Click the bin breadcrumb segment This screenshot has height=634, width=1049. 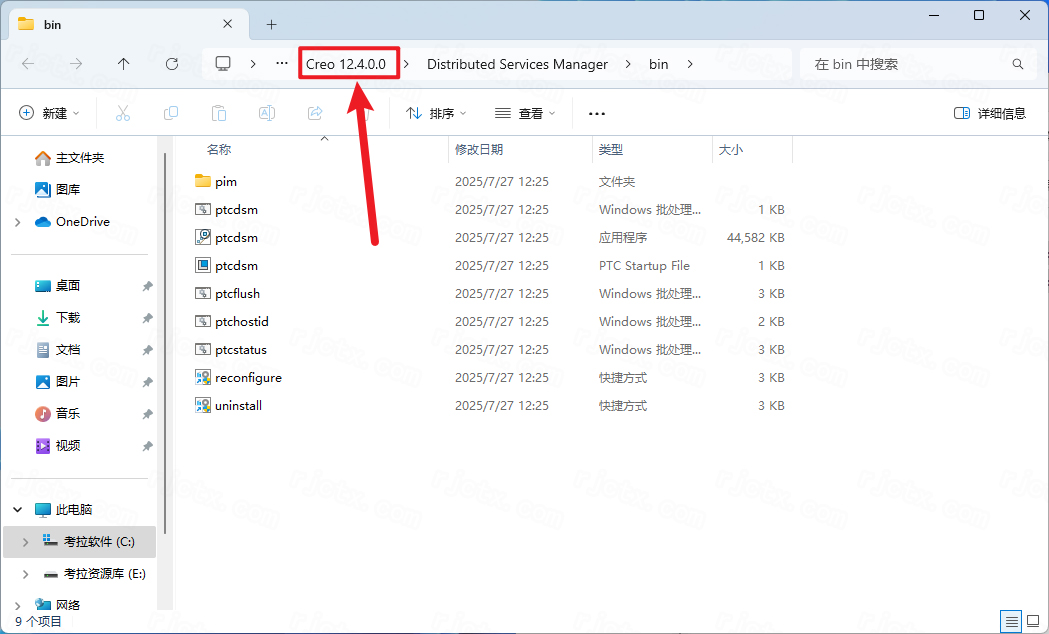(x=658, y=64)
